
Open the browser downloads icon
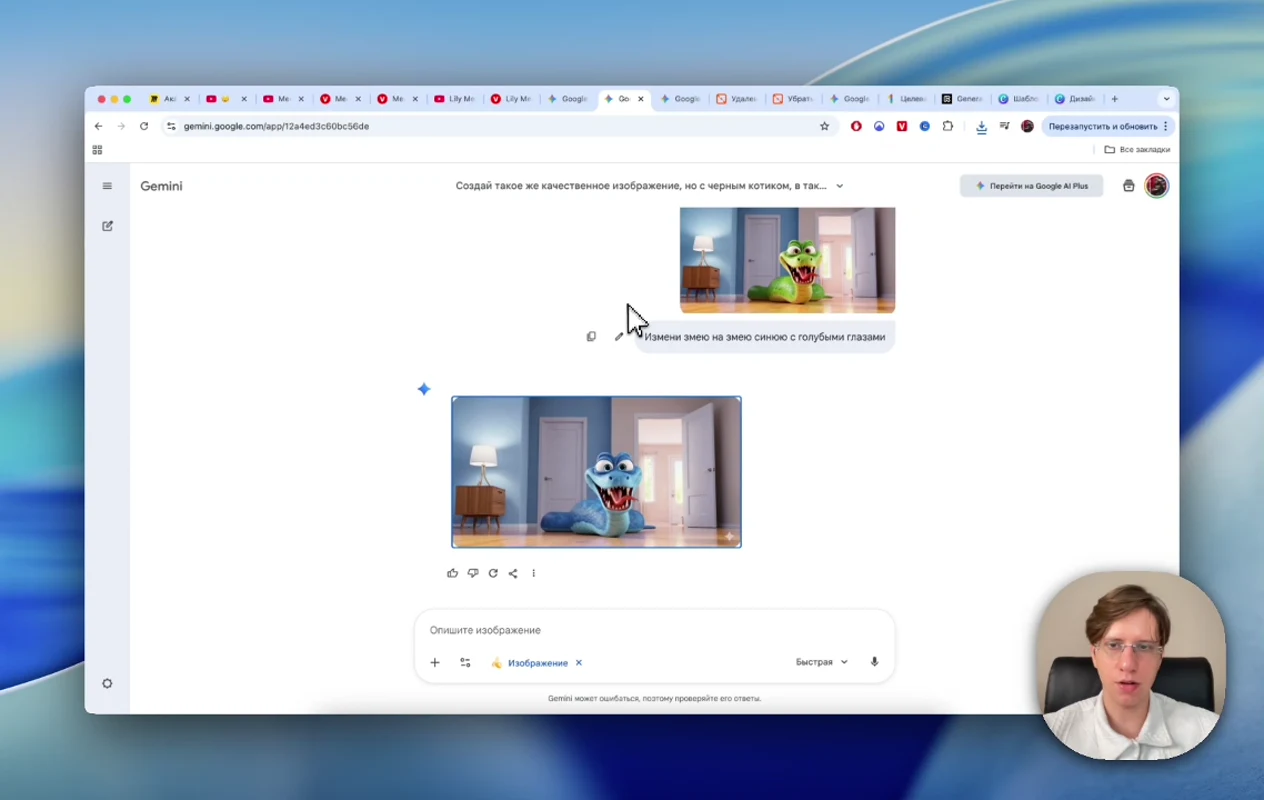coord(981,126)
